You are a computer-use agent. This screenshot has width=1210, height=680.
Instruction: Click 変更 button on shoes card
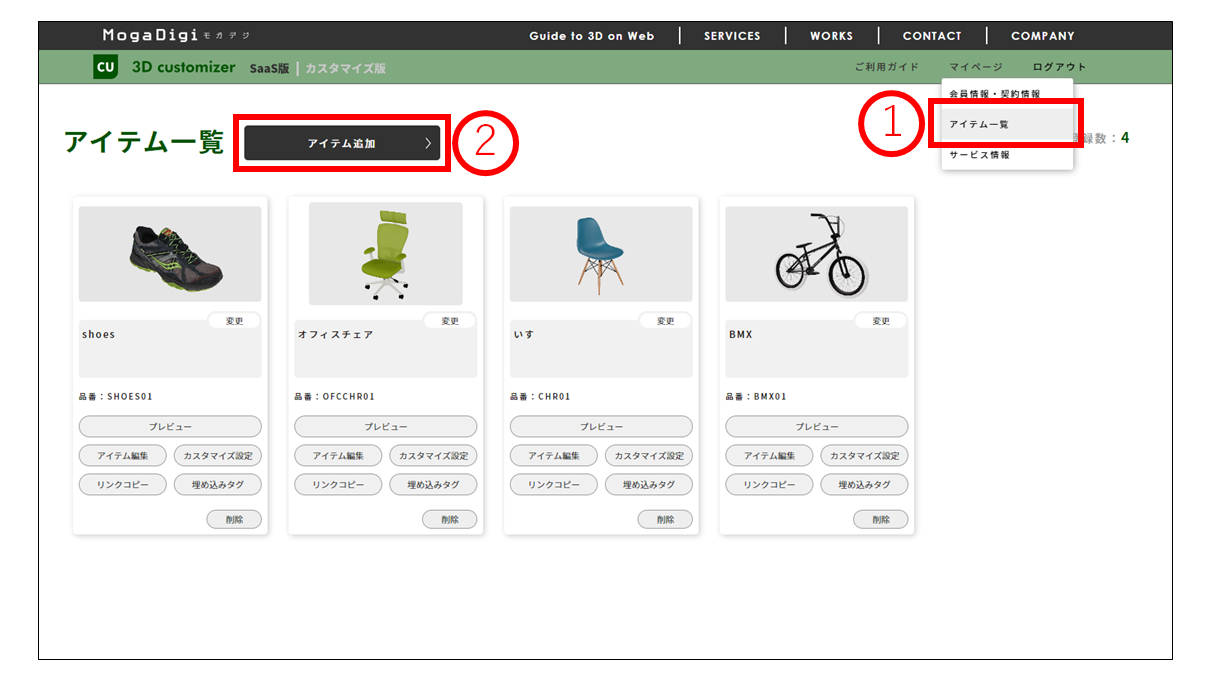click(234, 321)
